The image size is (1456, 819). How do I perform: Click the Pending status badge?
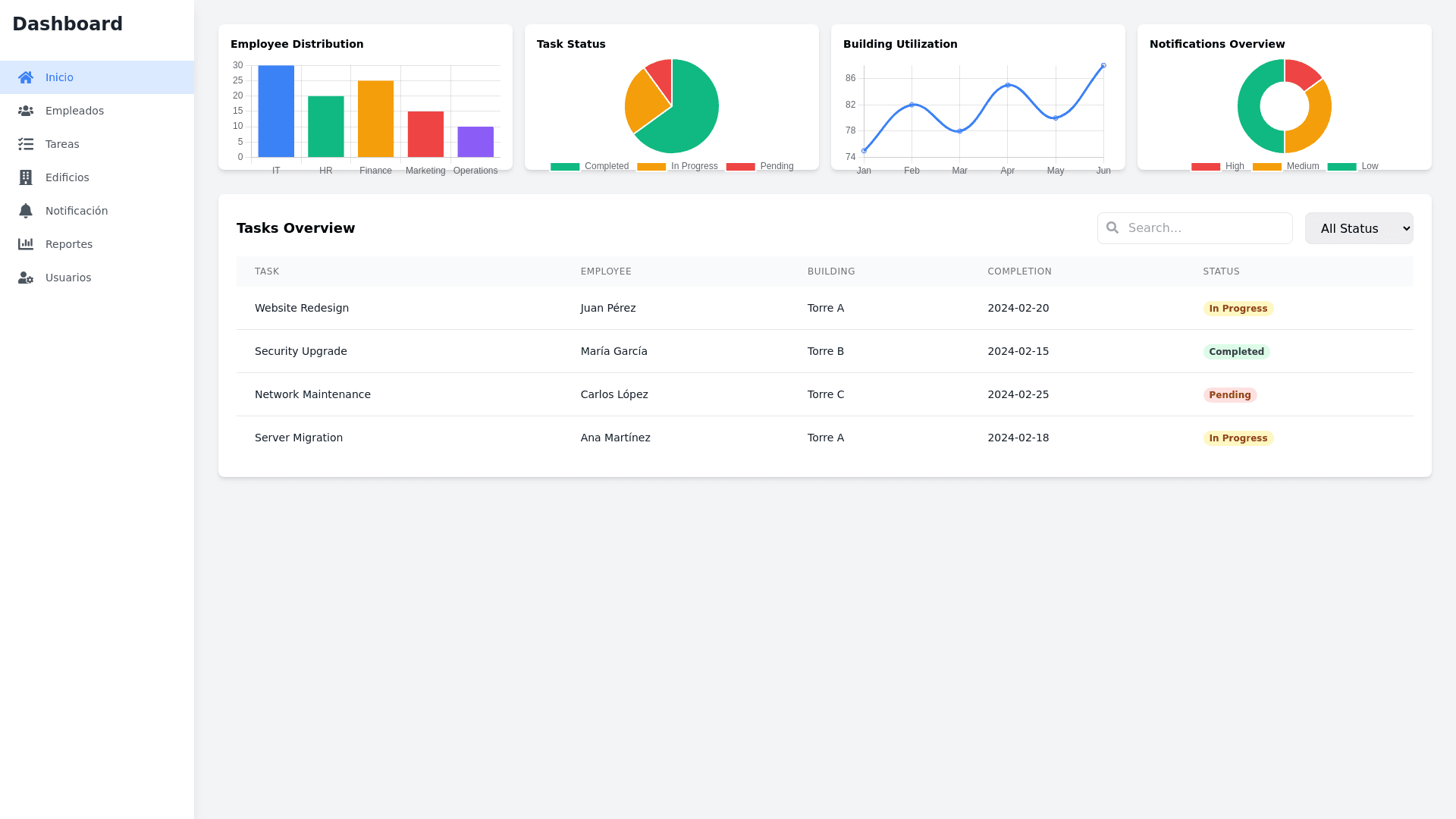click(1229, 395)
